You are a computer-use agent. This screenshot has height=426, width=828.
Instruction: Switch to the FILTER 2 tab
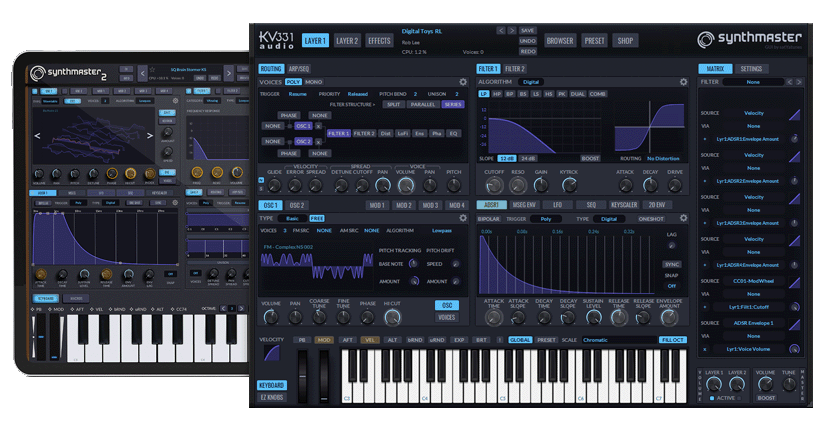point(515,69)
